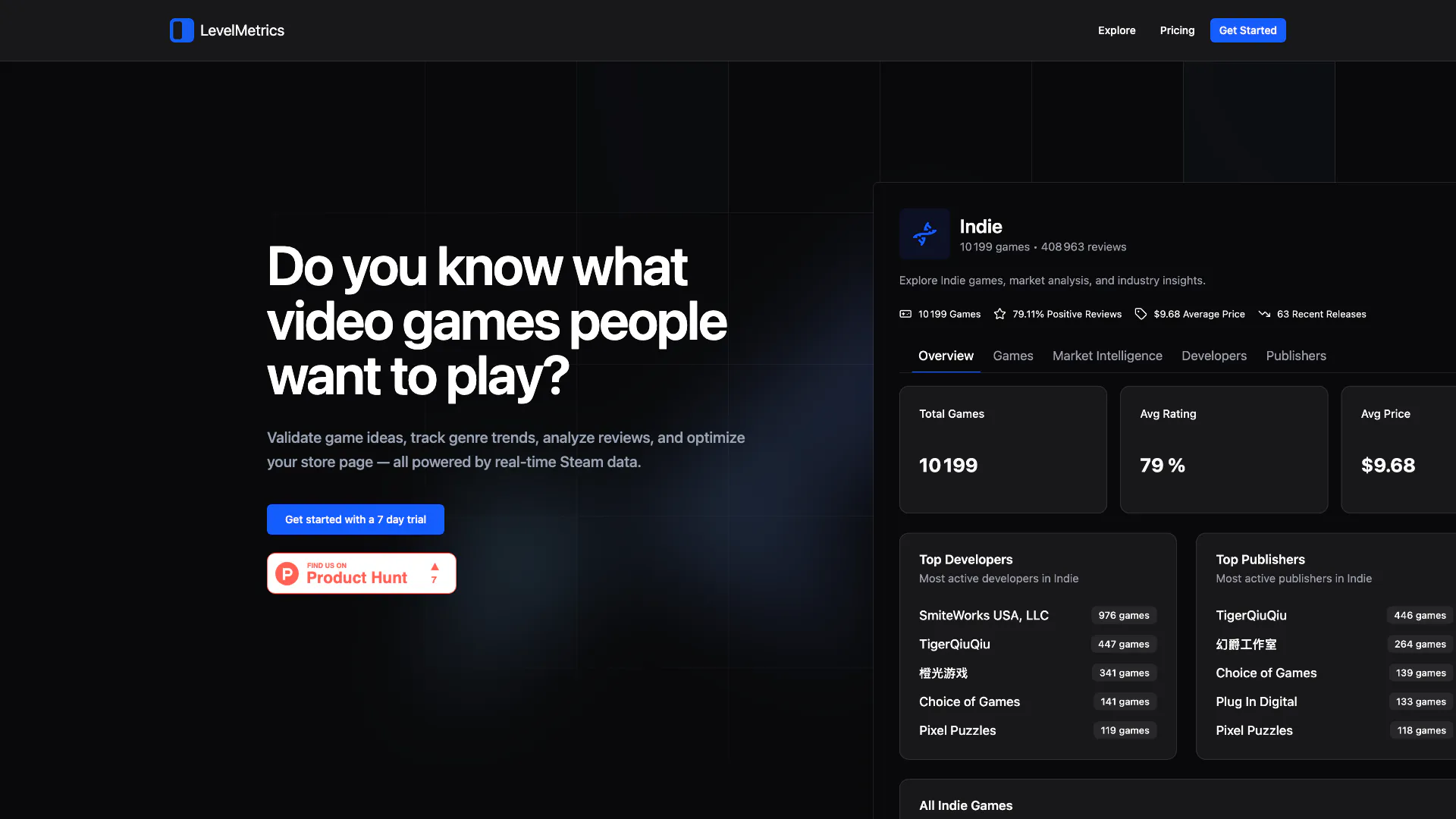Click the Product Hunt P logo
This screenshot has height=819, width=1456.
point(287,573)
